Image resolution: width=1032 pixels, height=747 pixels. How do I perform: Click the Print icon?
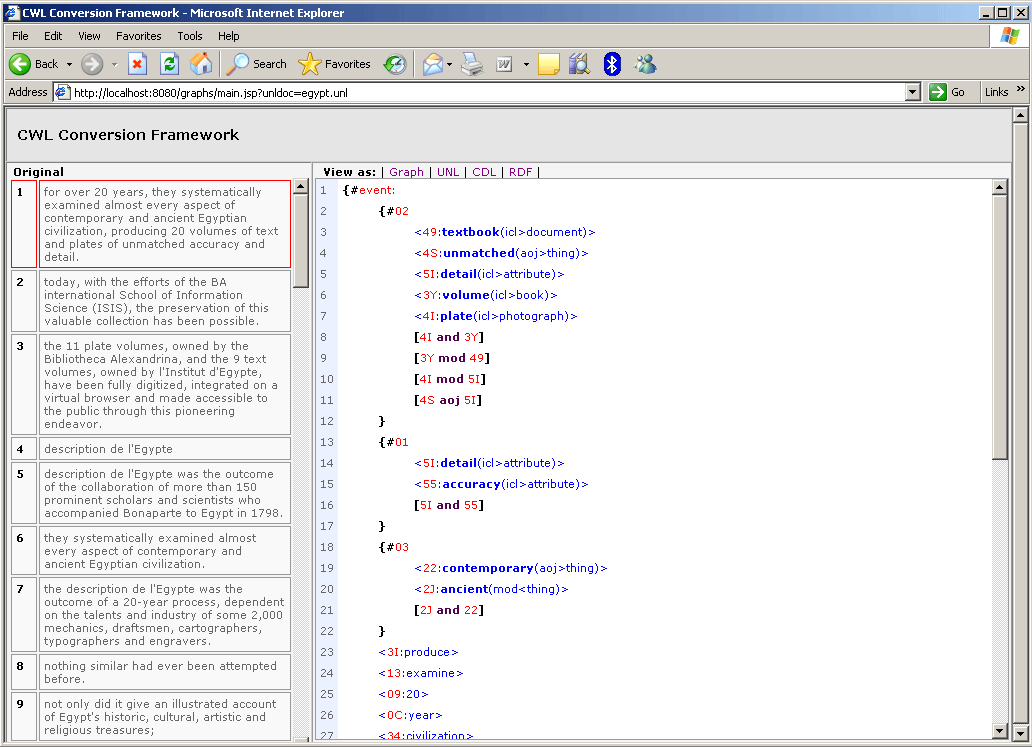[472, 64]
